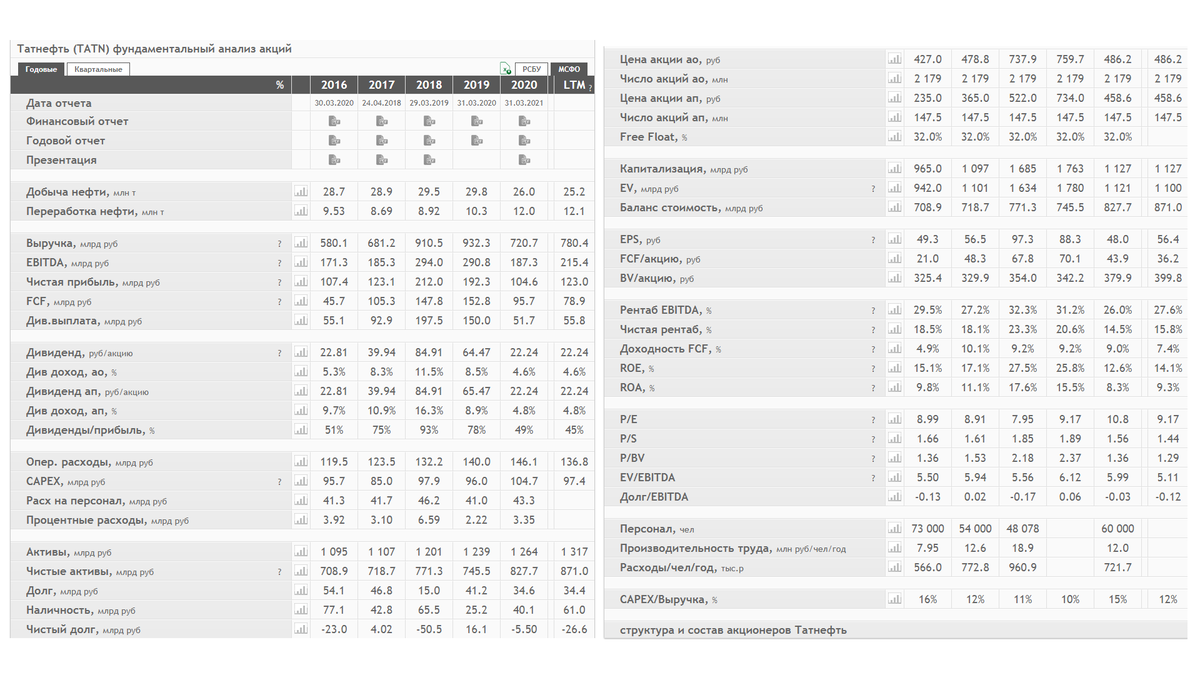The height and width of the screenshot is (675, 1200).
Task: Open the 2018 Финансовый отчет document
Action: tap(429, 122)
